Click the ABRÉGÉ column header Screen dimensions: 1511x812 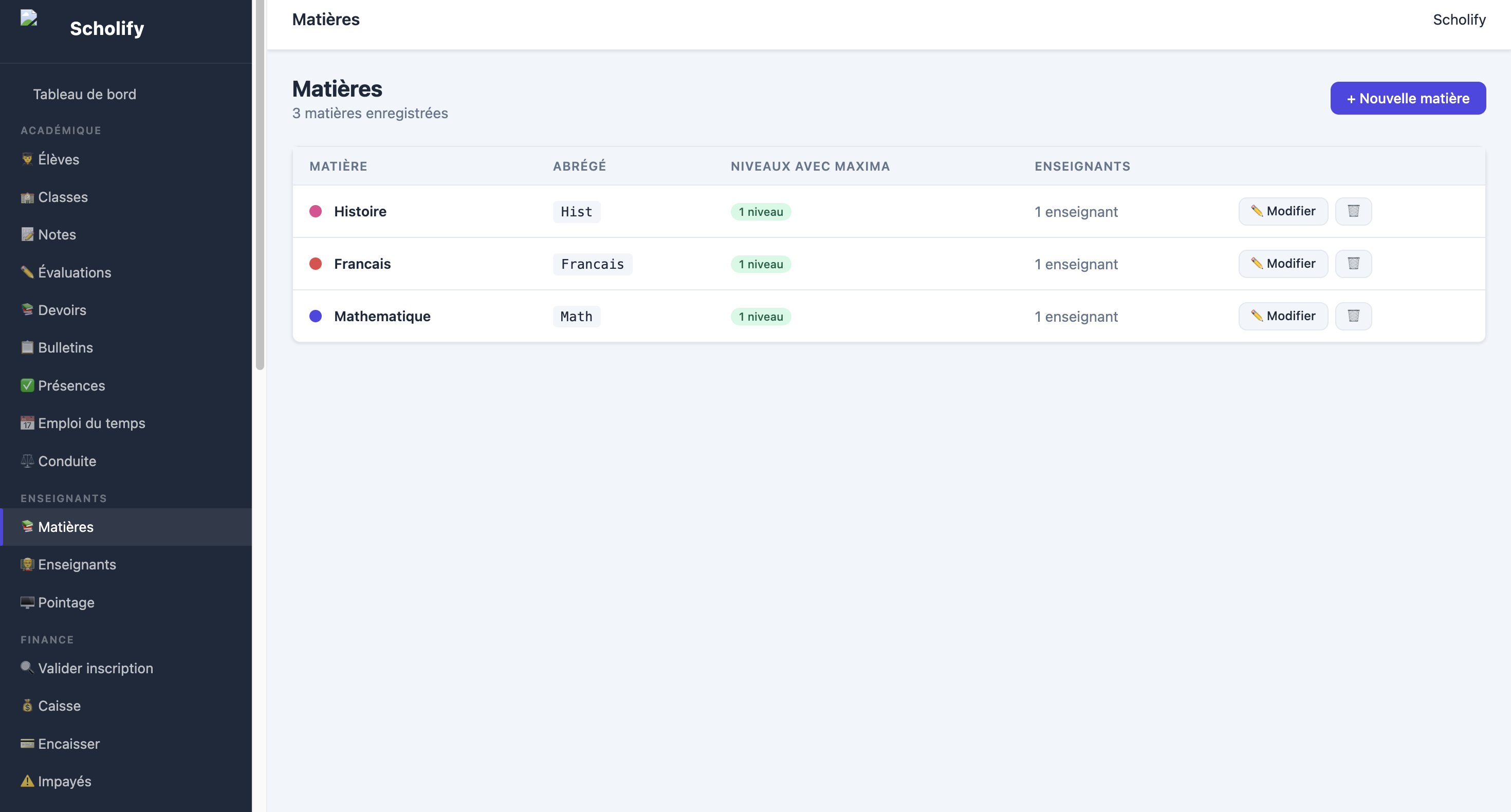click(x=579, y=166)
